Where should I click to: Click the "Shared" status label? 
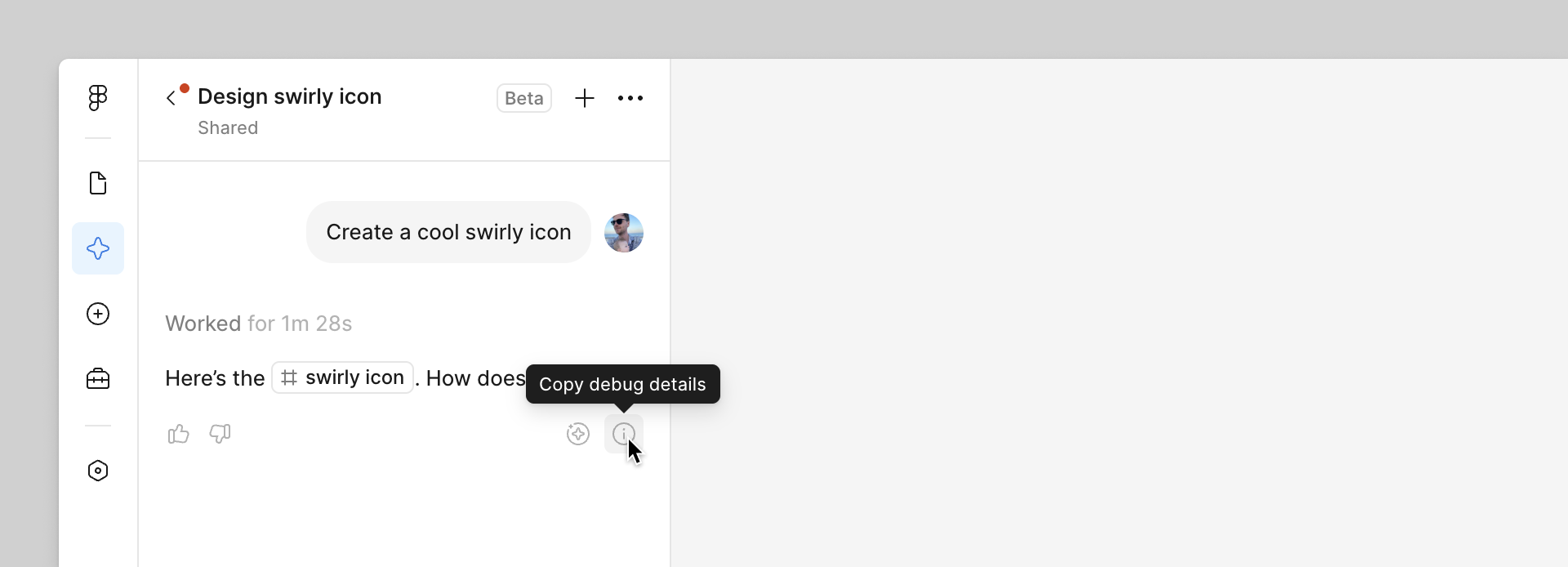tap(228, 128)
